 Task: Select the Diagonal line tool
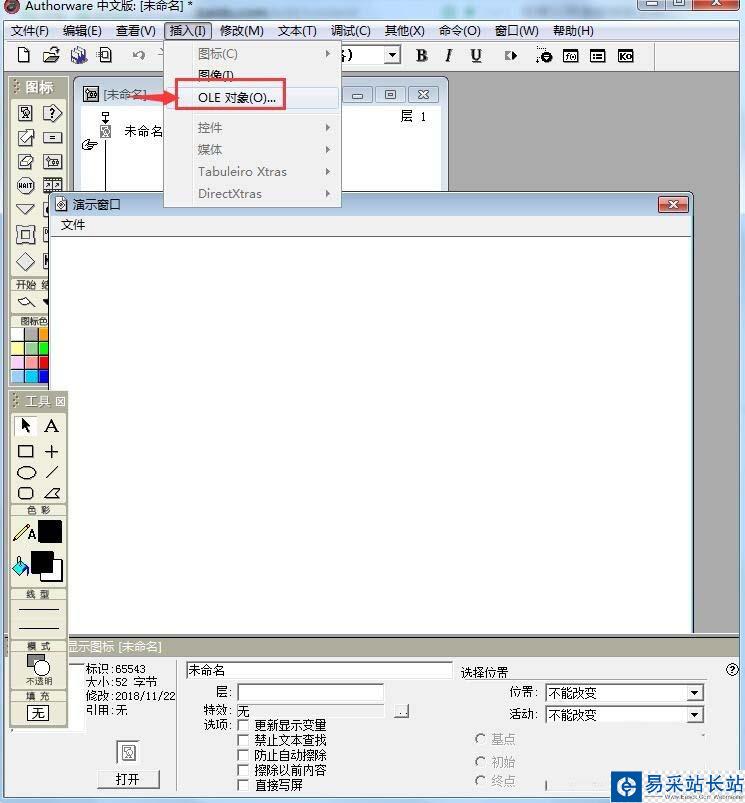pyautogui.click(x=52, y=472)
